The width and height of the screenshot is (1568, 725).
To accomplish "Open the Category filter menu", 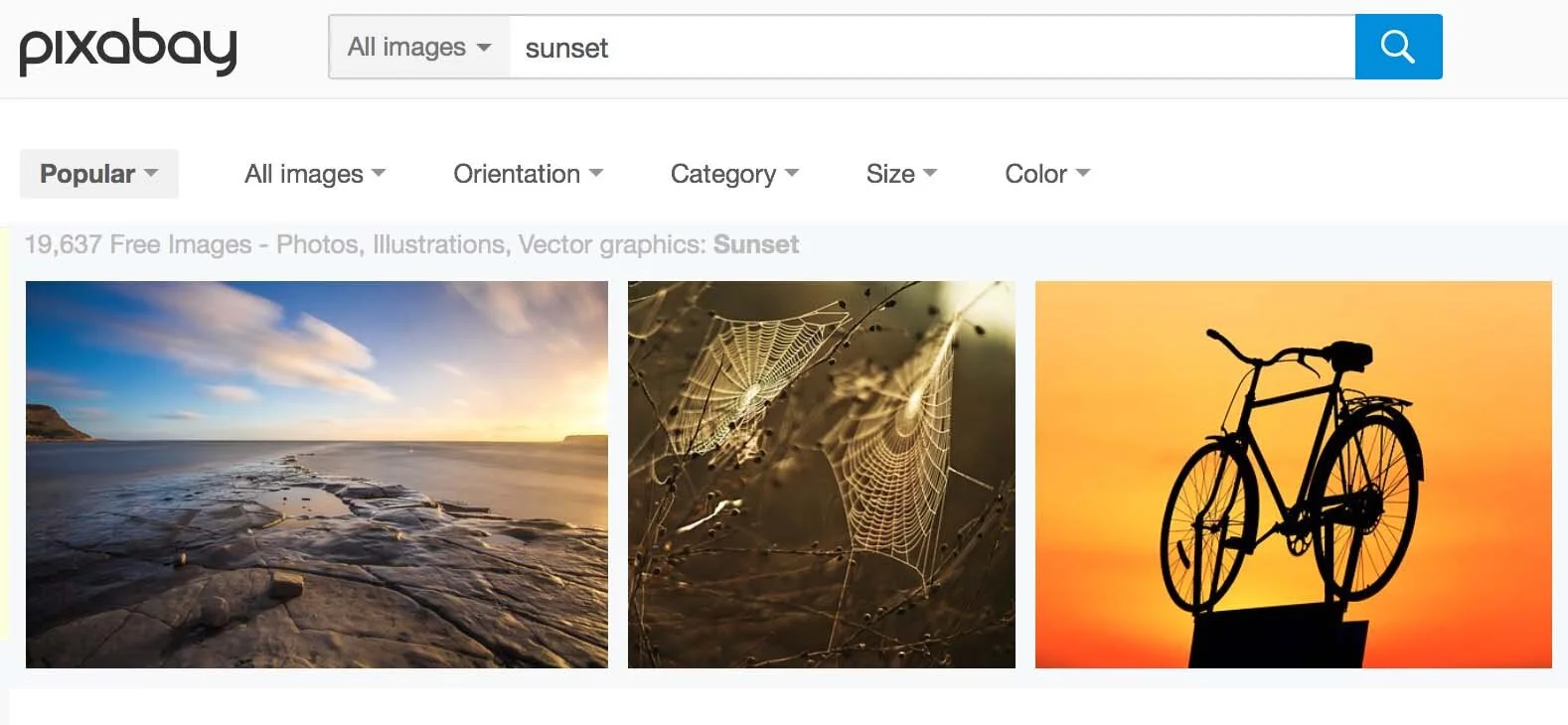I will pyautogui.click(x=735, y=174).
